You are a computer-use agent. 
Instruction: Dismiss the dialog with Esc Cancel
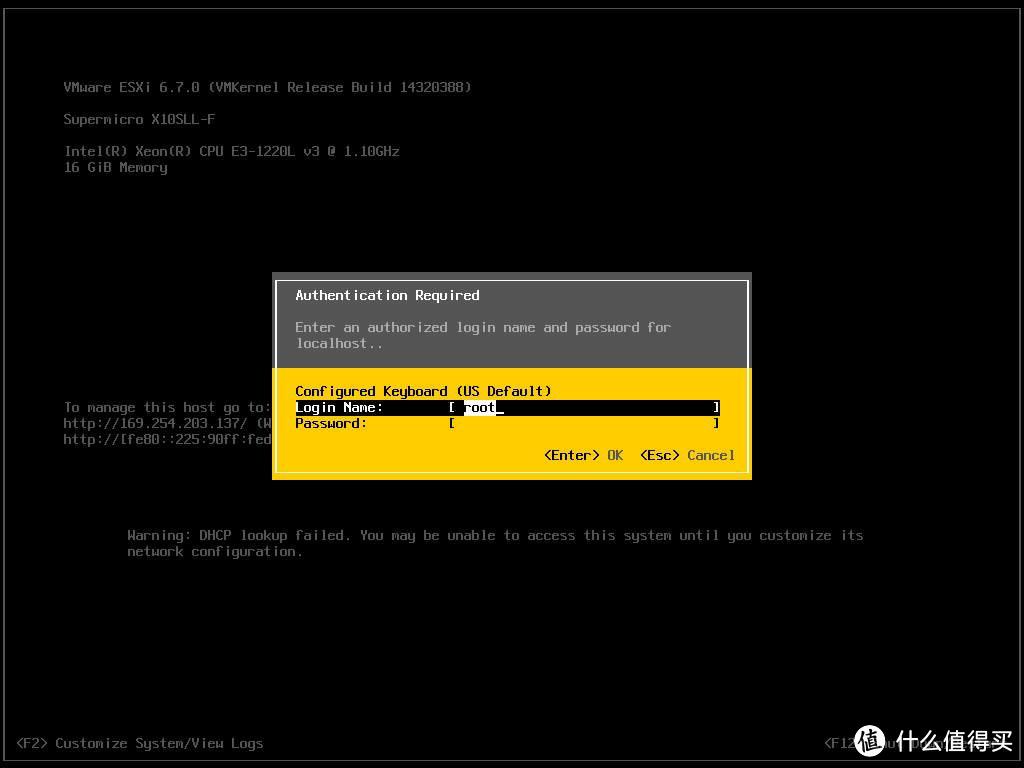(x=687, y=456)
